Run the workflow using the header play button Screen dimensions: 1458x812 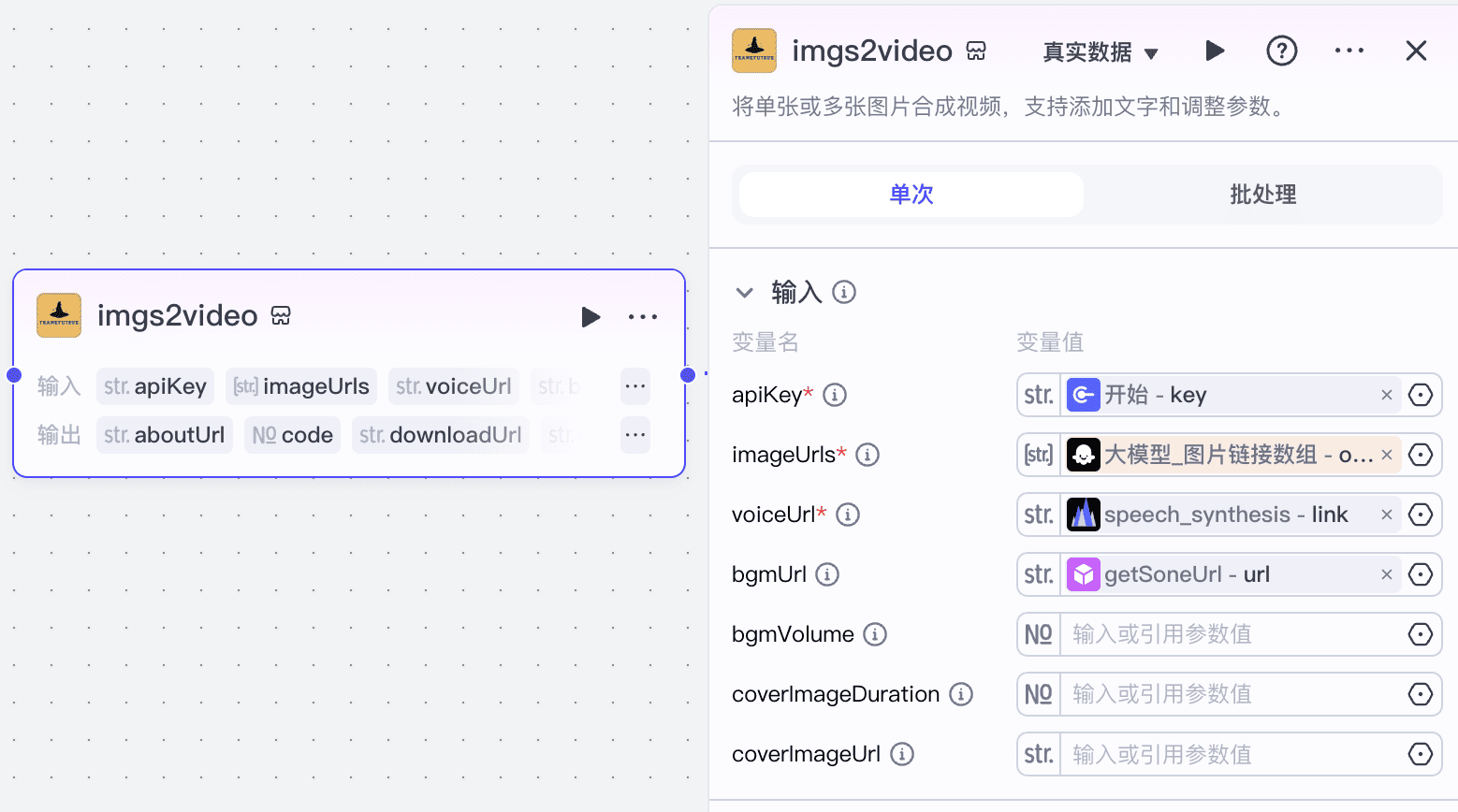click(1215, 51)
